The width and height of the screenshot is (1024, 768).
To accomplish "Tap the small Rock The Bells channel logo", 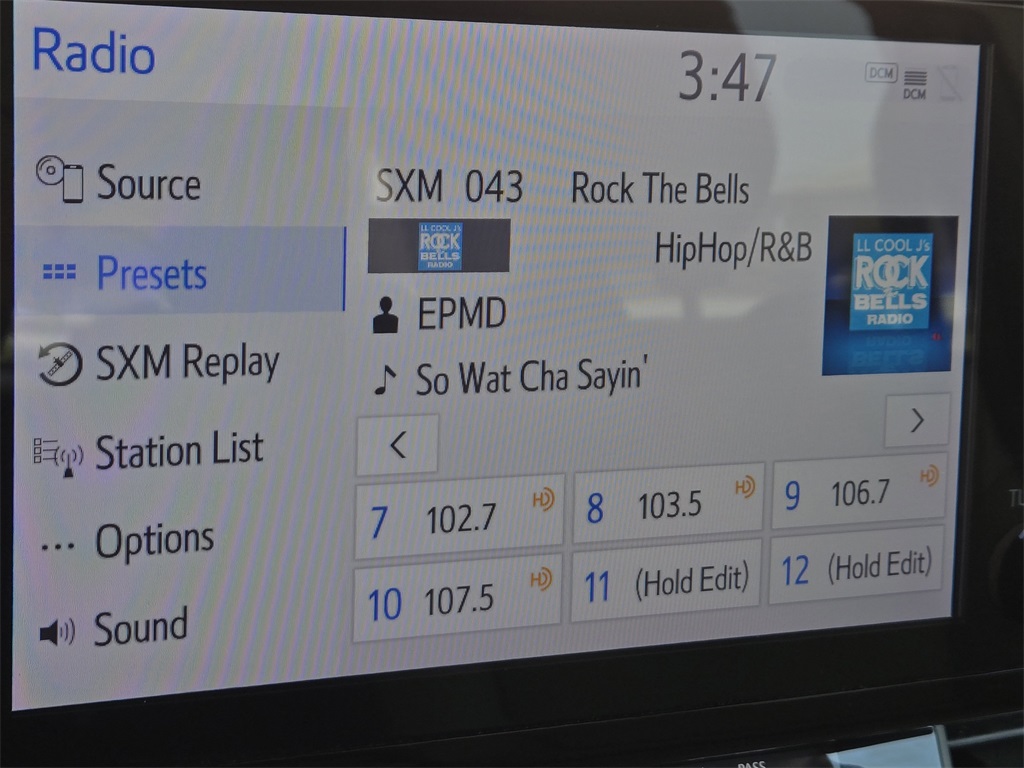I will tap(439, 246).
